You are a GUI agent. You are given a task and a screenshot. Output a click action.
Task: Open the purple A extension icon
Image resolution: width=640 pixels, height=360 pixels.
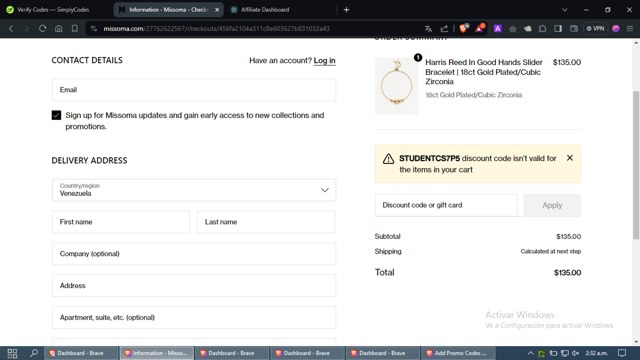click(498, 29)
